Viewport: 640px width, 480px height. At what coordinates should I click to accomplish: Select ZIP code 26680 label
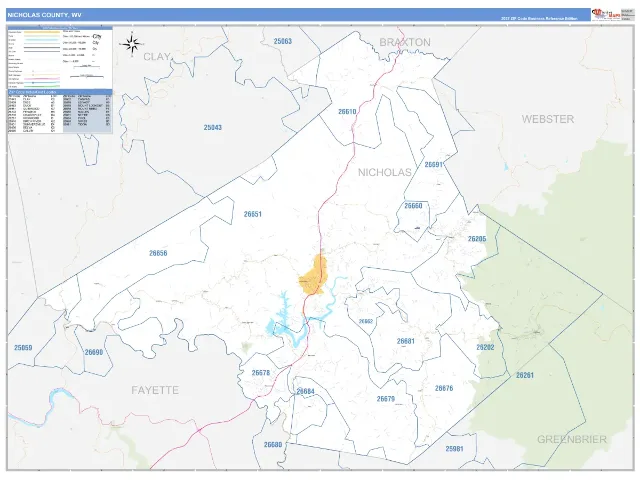tap(273, 445)
